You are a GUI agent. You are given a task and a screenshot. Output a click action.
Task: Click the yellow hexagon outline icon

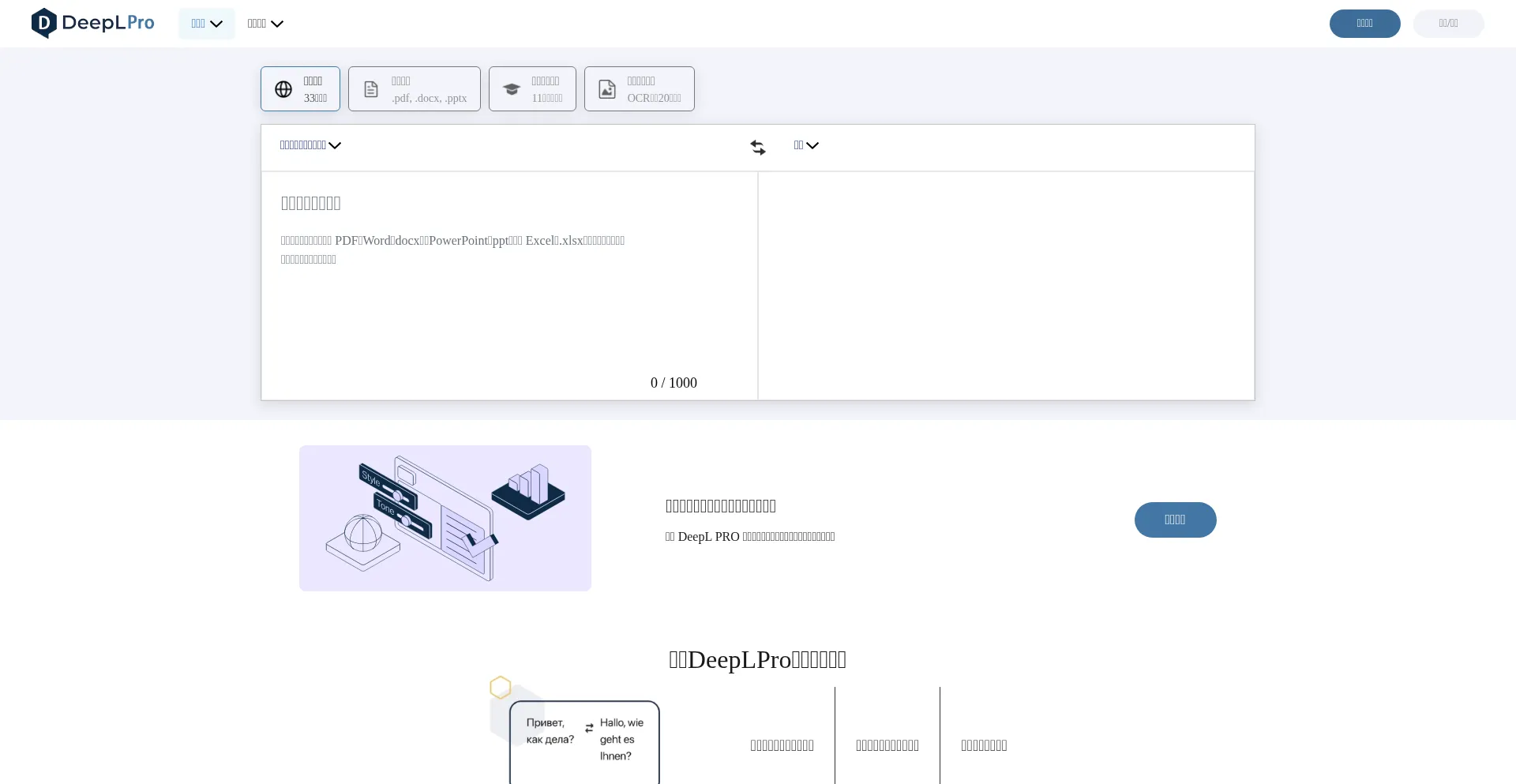click(500, 688)
